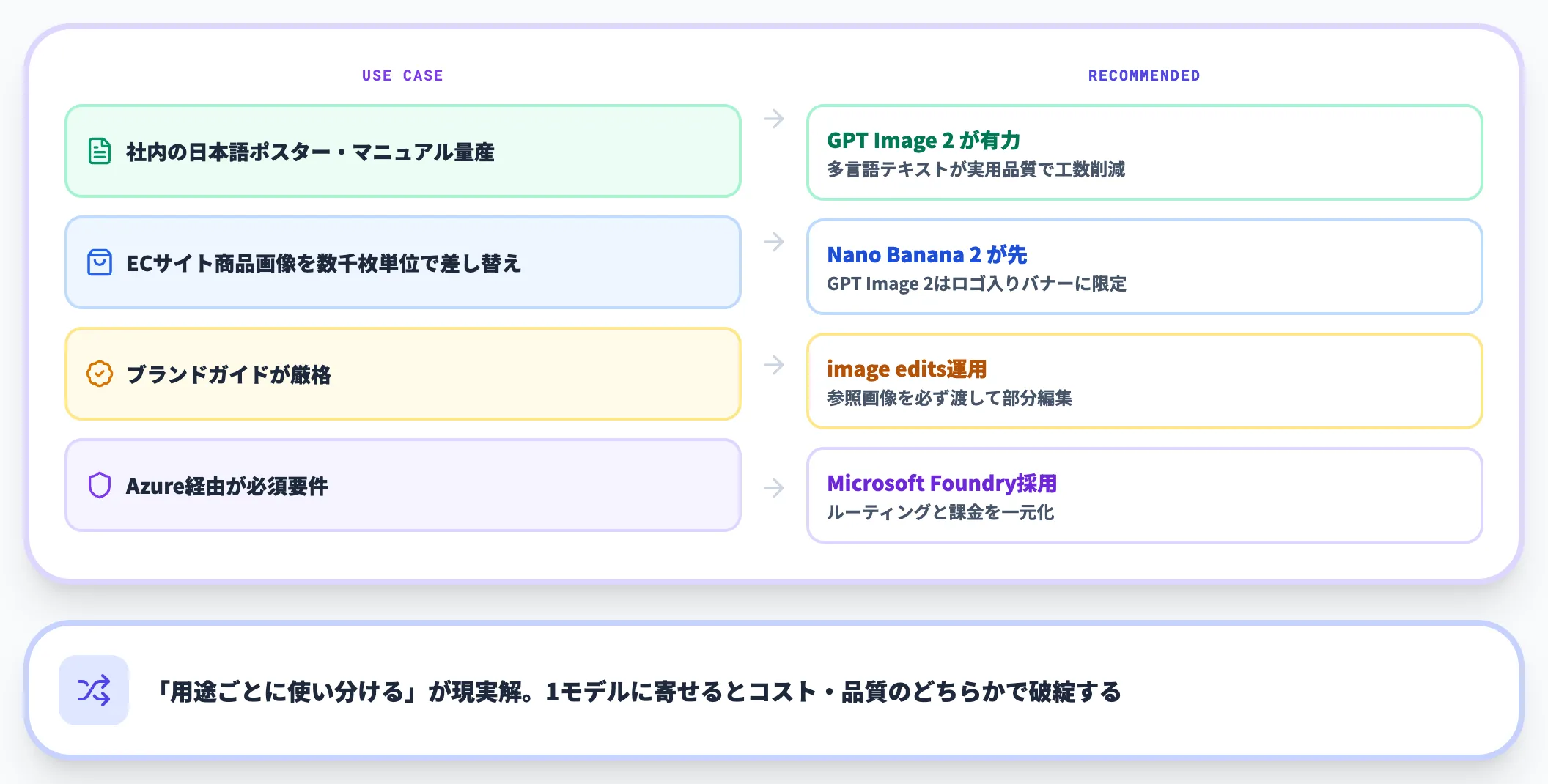Click the arrow pointing to Nano Banana 2
This screenshot has height=784, width=1548.
coord(775,243)
